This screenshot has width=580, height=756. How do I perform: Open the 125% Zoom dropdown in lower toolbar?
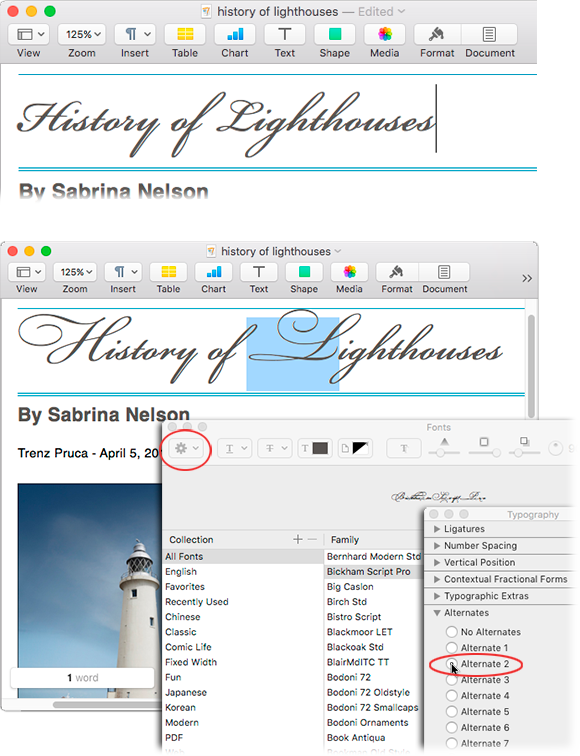click(x=75, y=272)
